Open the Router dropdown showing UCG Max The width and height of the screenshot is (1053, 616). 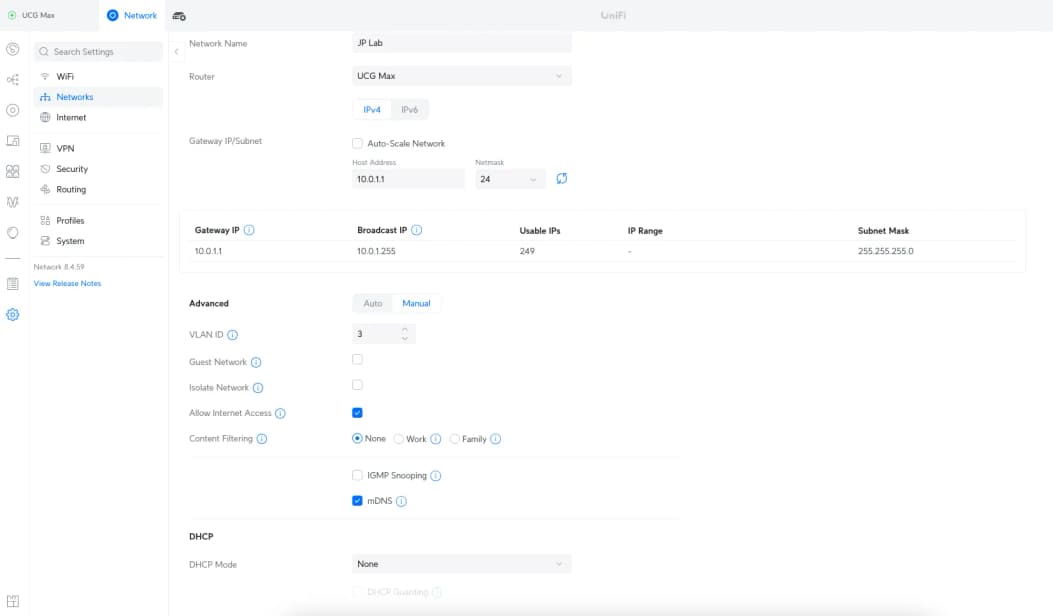point(462,76)
